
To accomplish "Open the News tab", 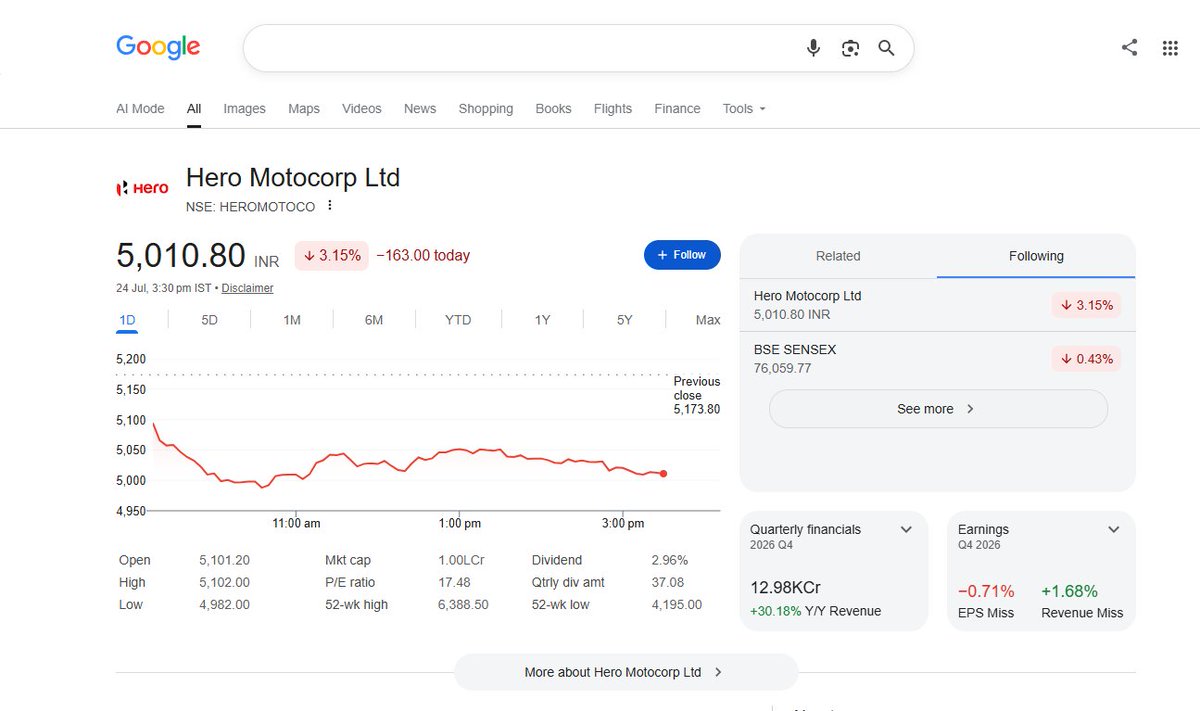I will pyautogui.click(x=420, y=109).
